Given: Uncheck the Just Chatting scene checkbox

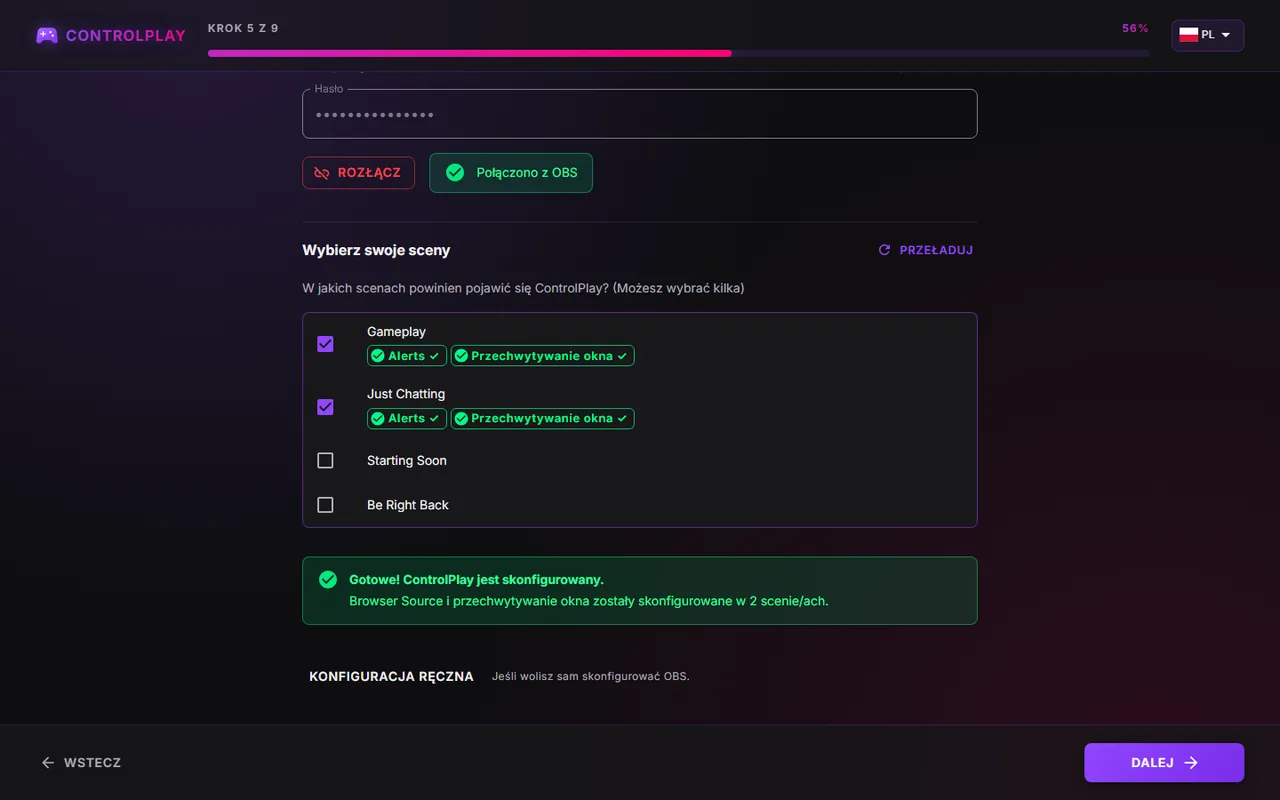Looking at the screenshot, I should (x=325, y=407).
